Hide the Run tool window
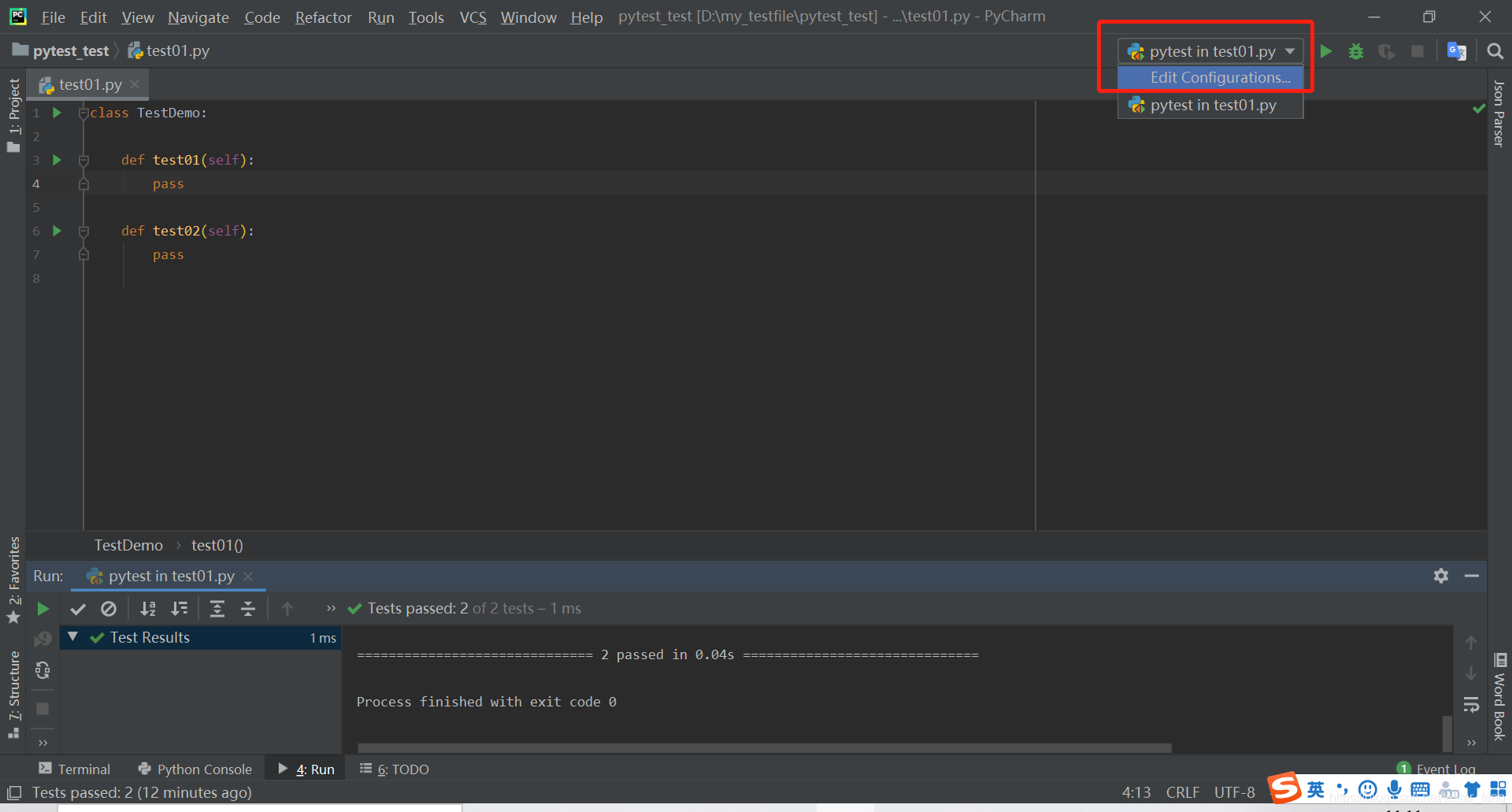Image resolution: width=1512 pixels, height=812 pixels. coord(1472,576)
